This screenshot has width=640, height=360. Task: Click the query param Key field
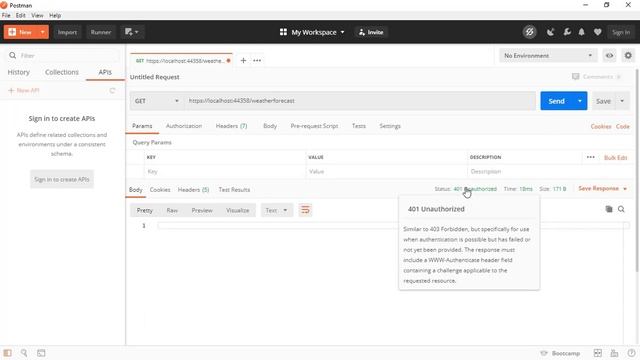point(224,172)
